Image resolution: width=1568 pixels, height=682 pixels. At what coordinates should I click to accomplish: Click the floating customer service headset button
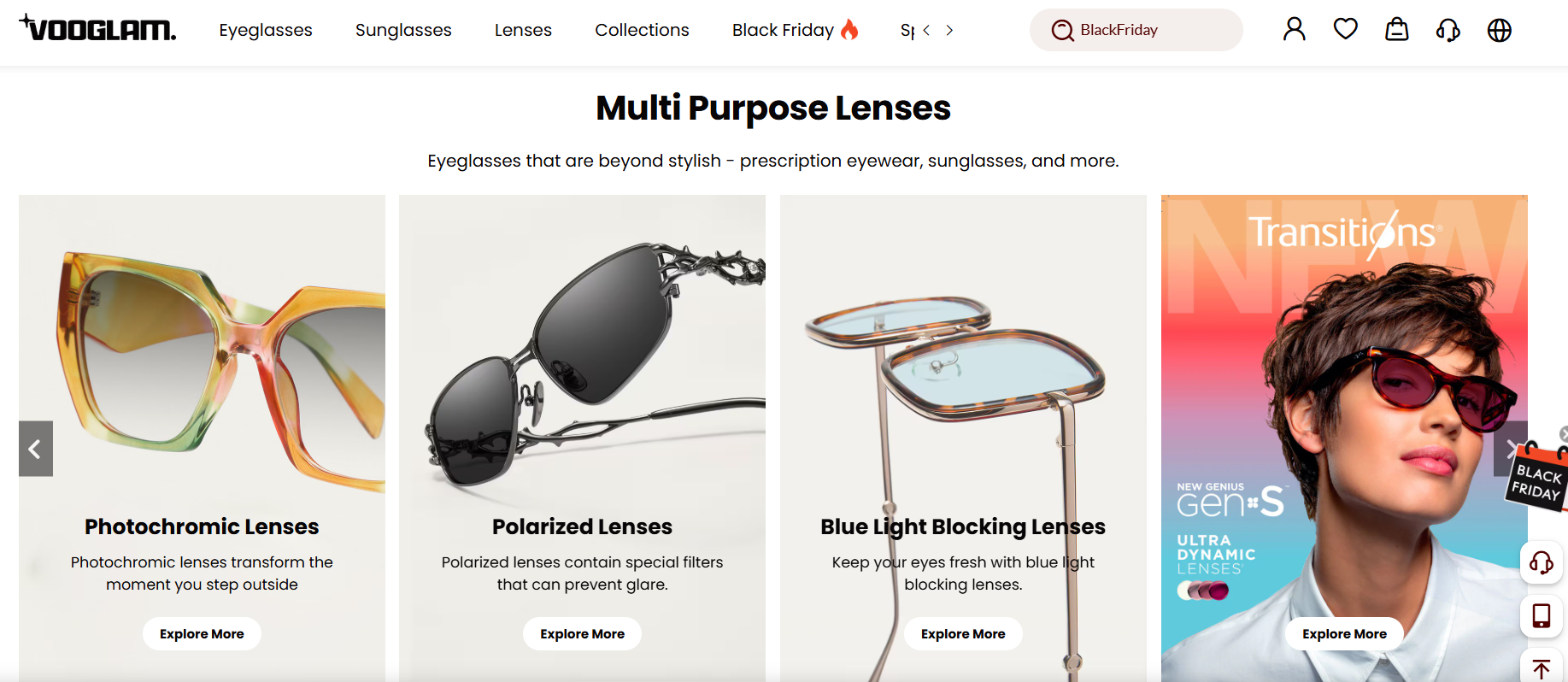(x=1541, y=562)
